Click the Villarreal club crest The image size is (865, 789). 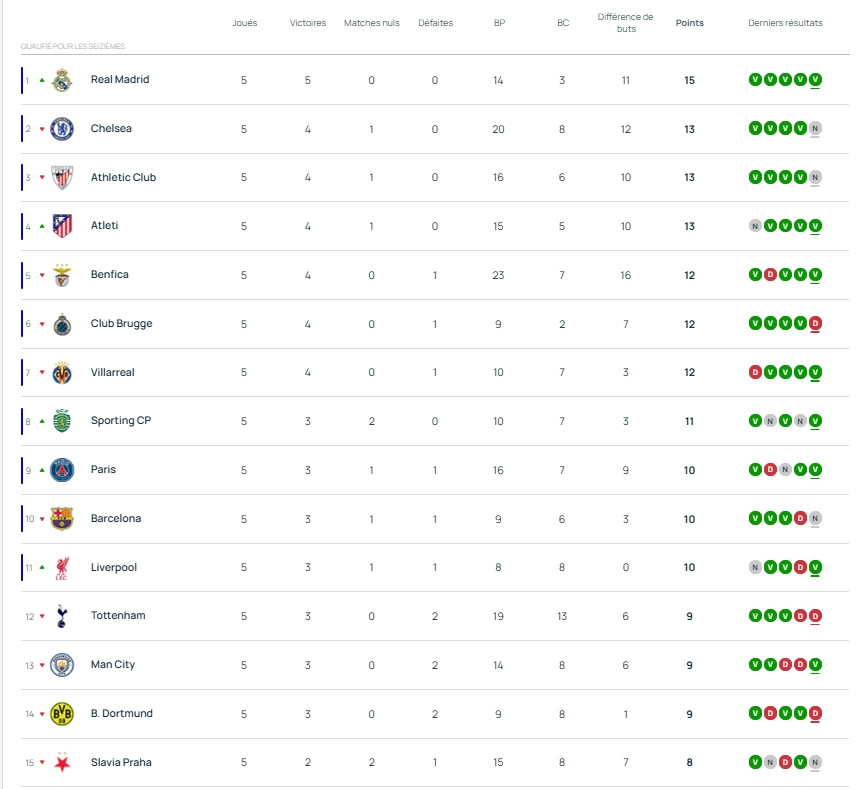click(62, 372)
